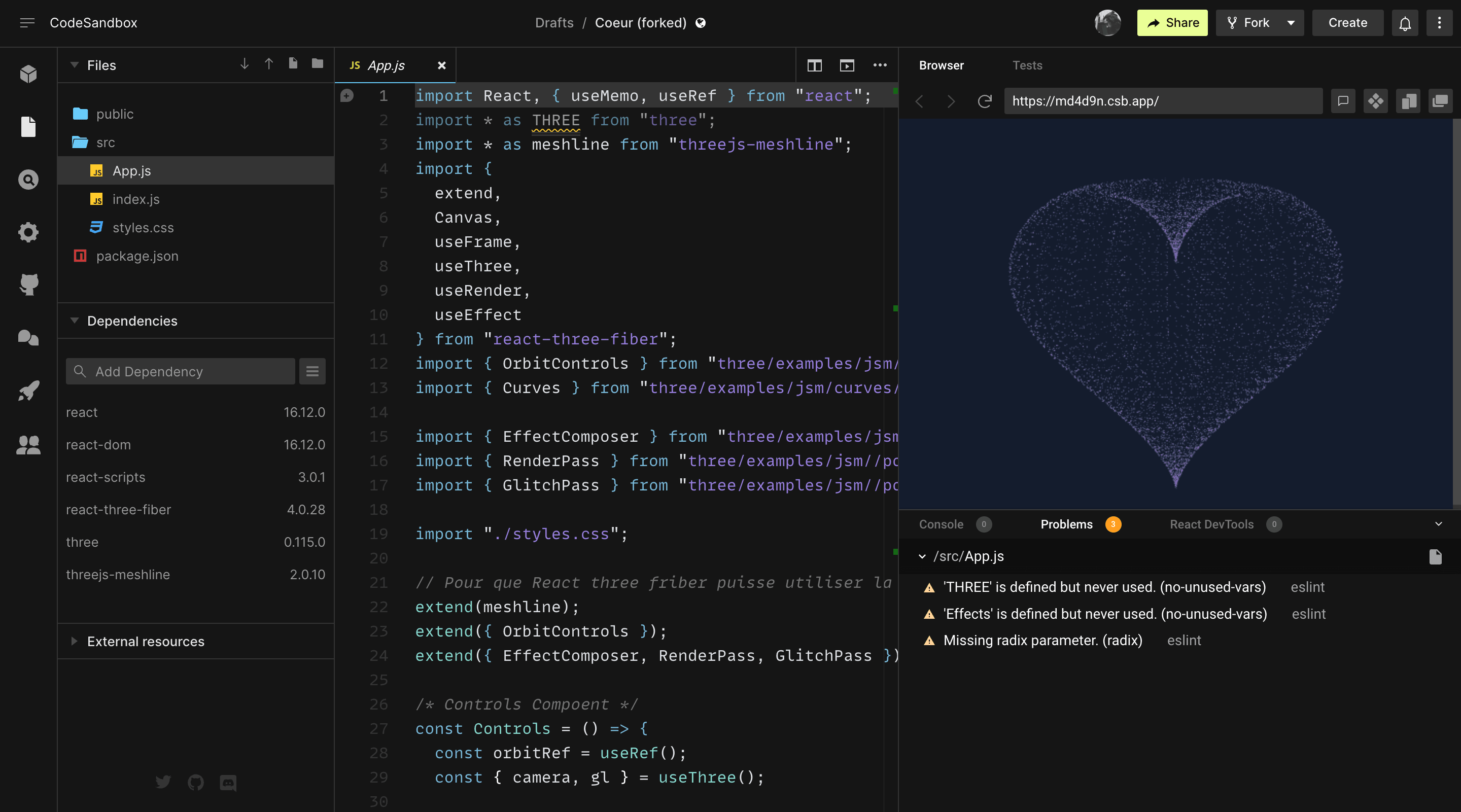The width and height of the screenshot is (1461, 812).
Task: Click the overflow menu icon in editor
Action: tap(879, 65)
